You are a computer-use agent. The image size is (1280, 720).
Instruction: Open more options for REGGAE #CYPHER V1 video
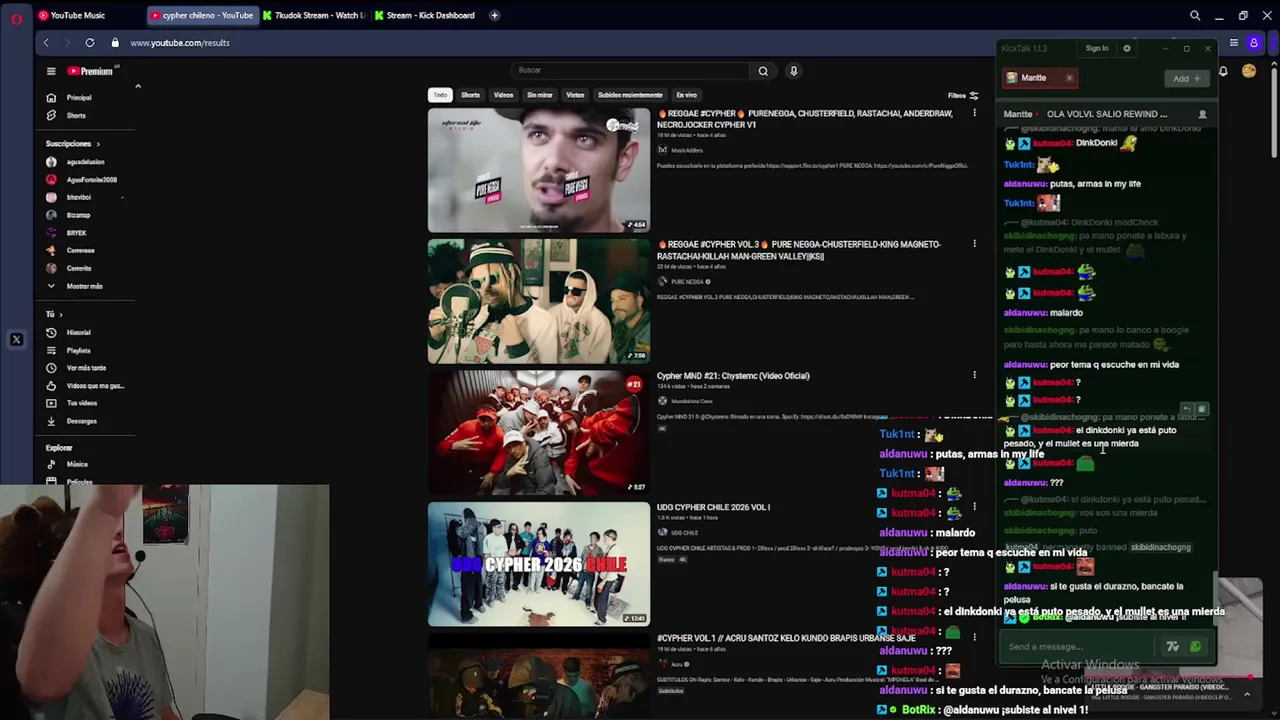coord(974,113)
